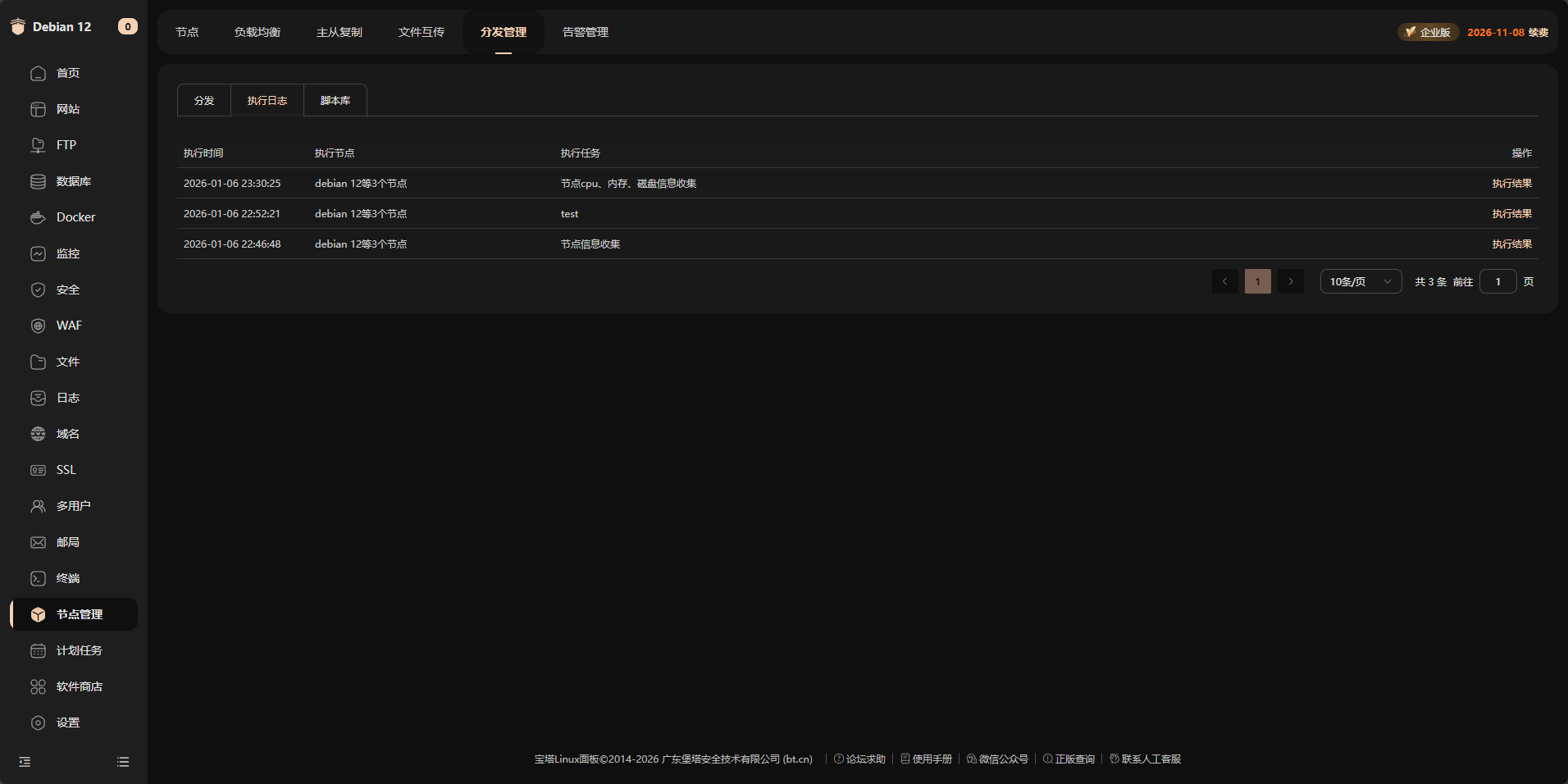
Task: Open the terminal icon in sidebar
Action: click(38, 578)
